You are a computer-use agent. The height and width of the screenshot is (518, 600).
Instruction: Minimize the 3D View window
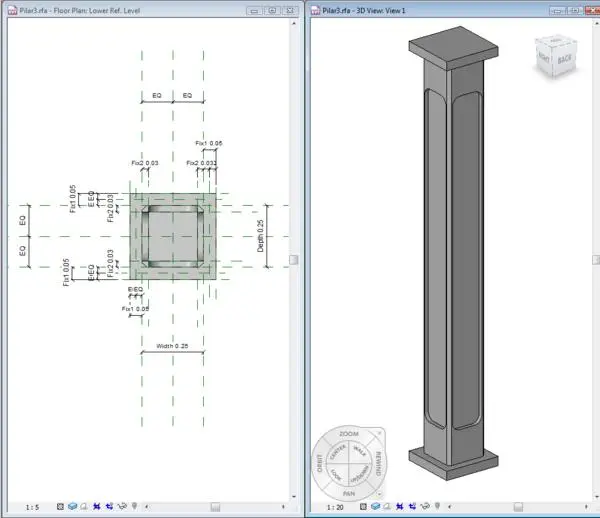pos(557,11)
